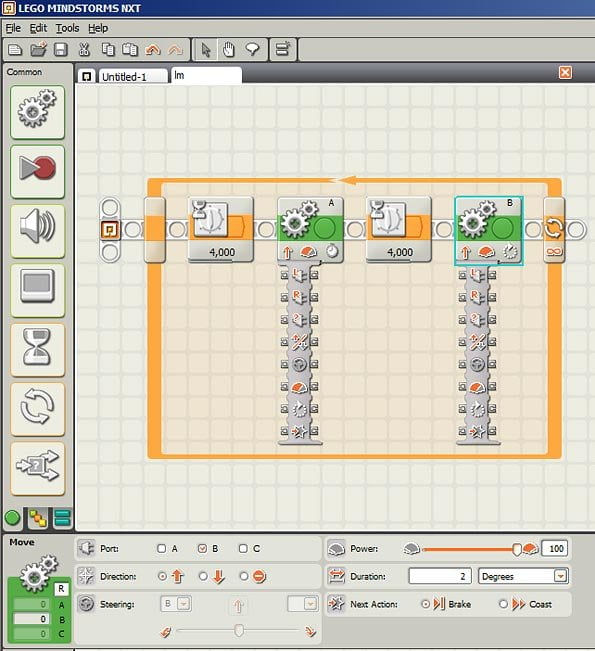Select the Coast next action radio

[503, 604]
